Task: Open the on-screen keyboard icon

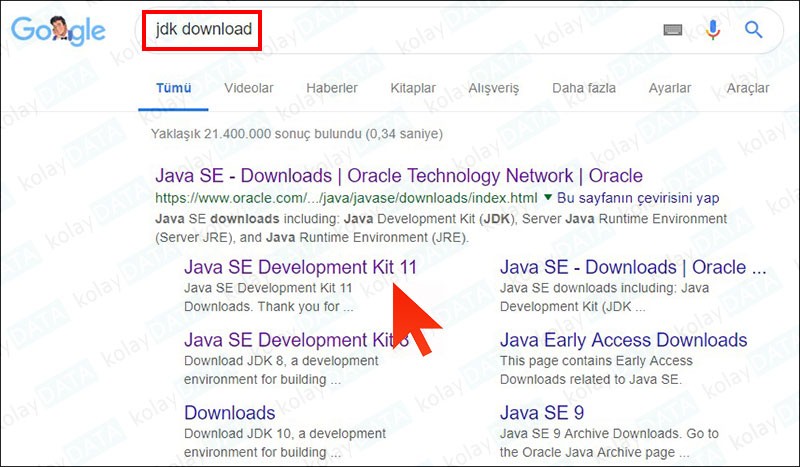Action: [x=674, y=30]
